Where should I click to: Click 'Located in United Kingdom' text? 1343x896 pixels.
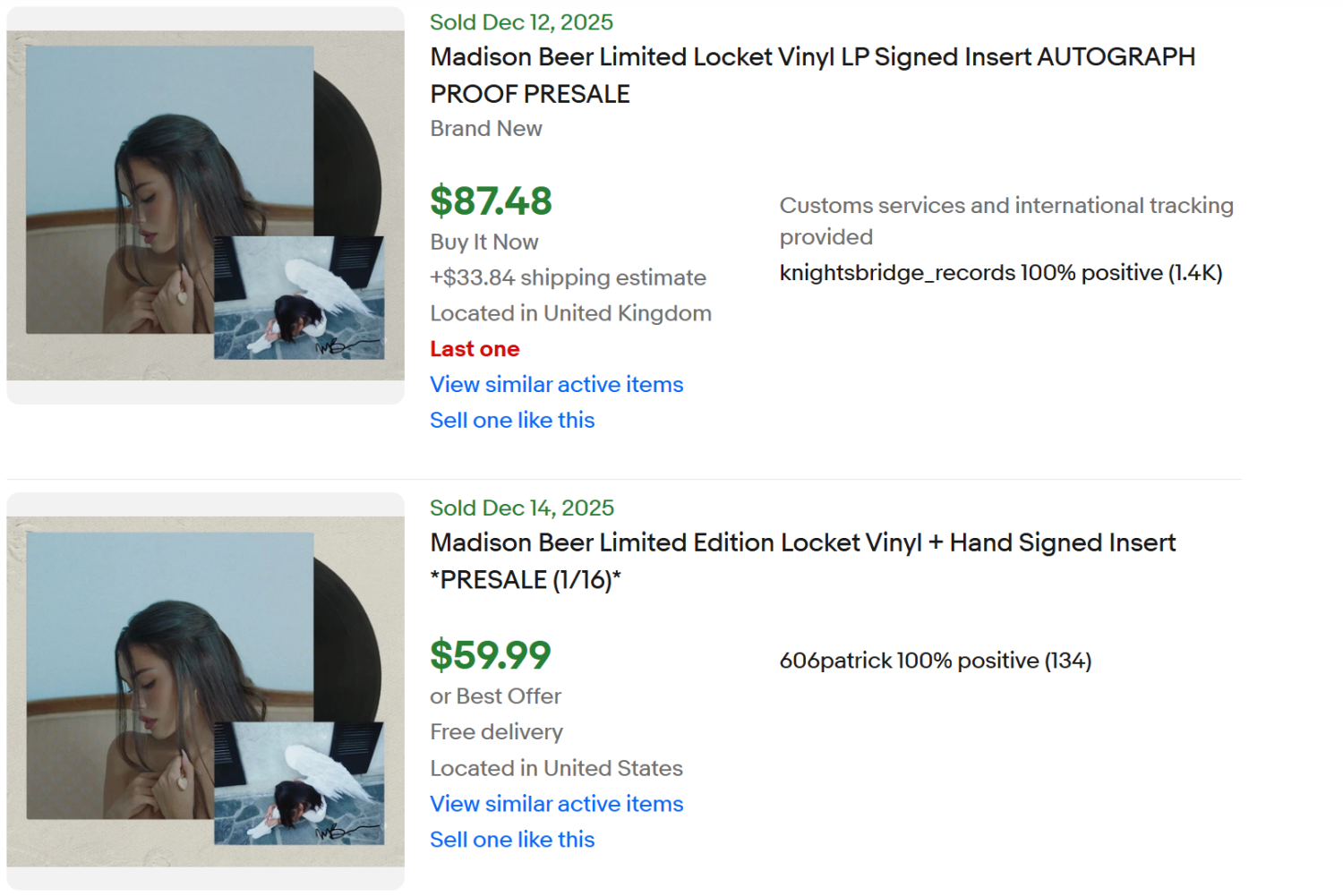tap(570, 312)
